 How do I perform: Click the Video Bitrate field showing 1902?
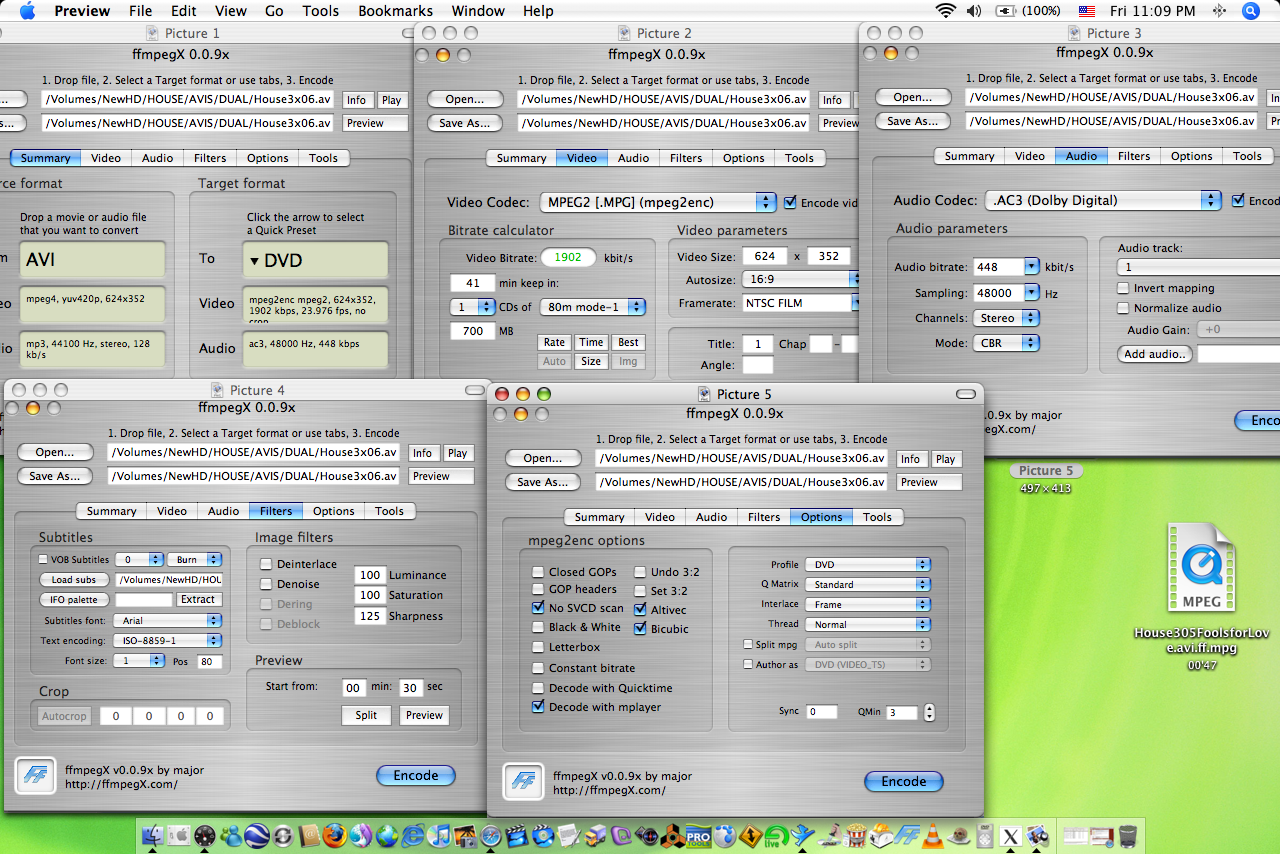click(568, 257)
